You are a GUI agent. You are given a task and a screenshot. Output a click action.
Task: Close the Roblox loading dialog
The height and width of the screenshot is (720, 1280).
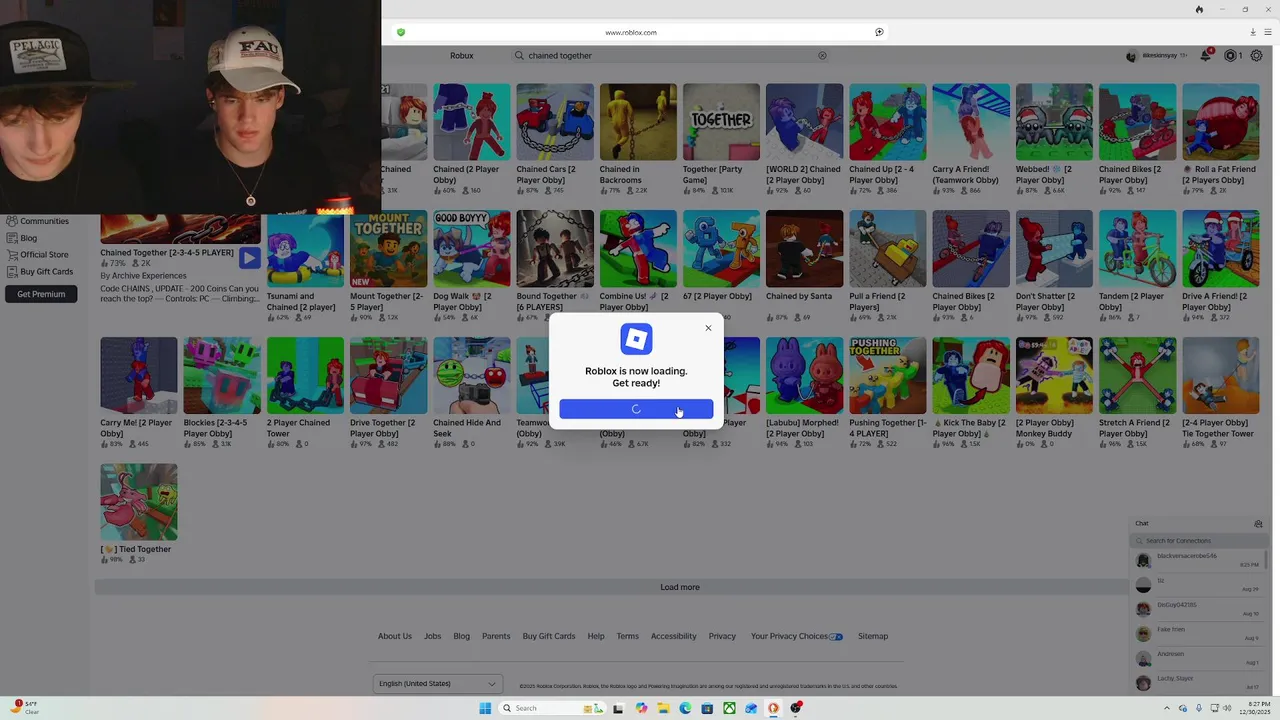click(708, 328)
